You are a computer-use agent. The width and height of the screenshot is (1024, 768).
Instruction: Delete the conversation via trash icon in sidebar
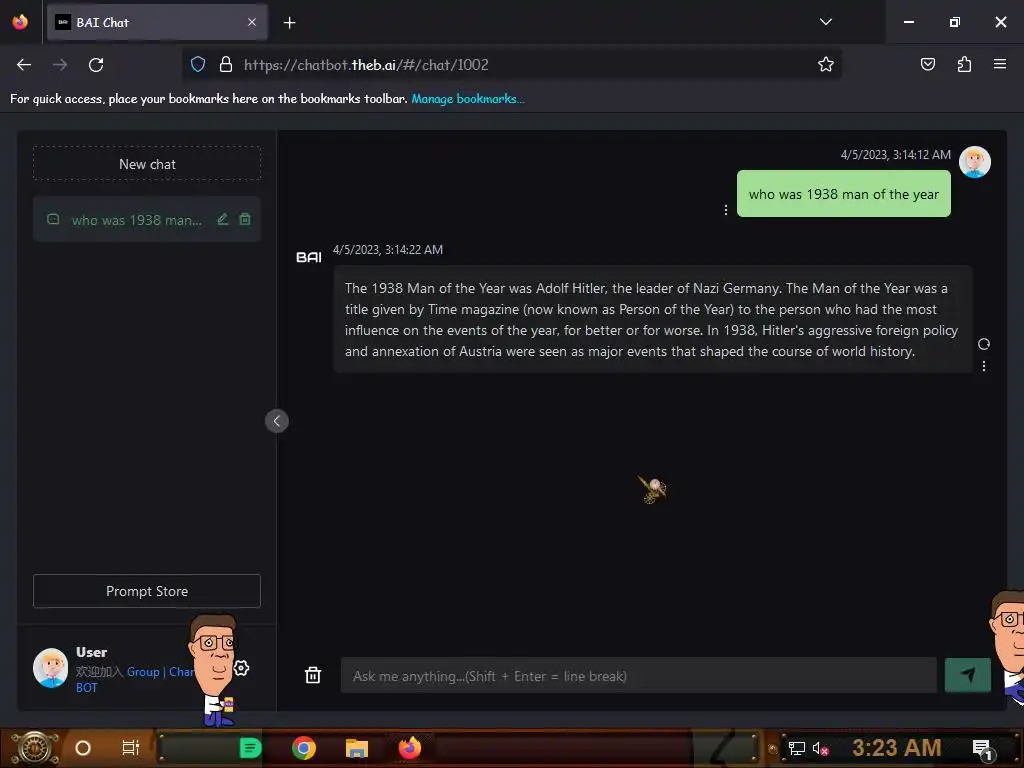click(245, 219)
